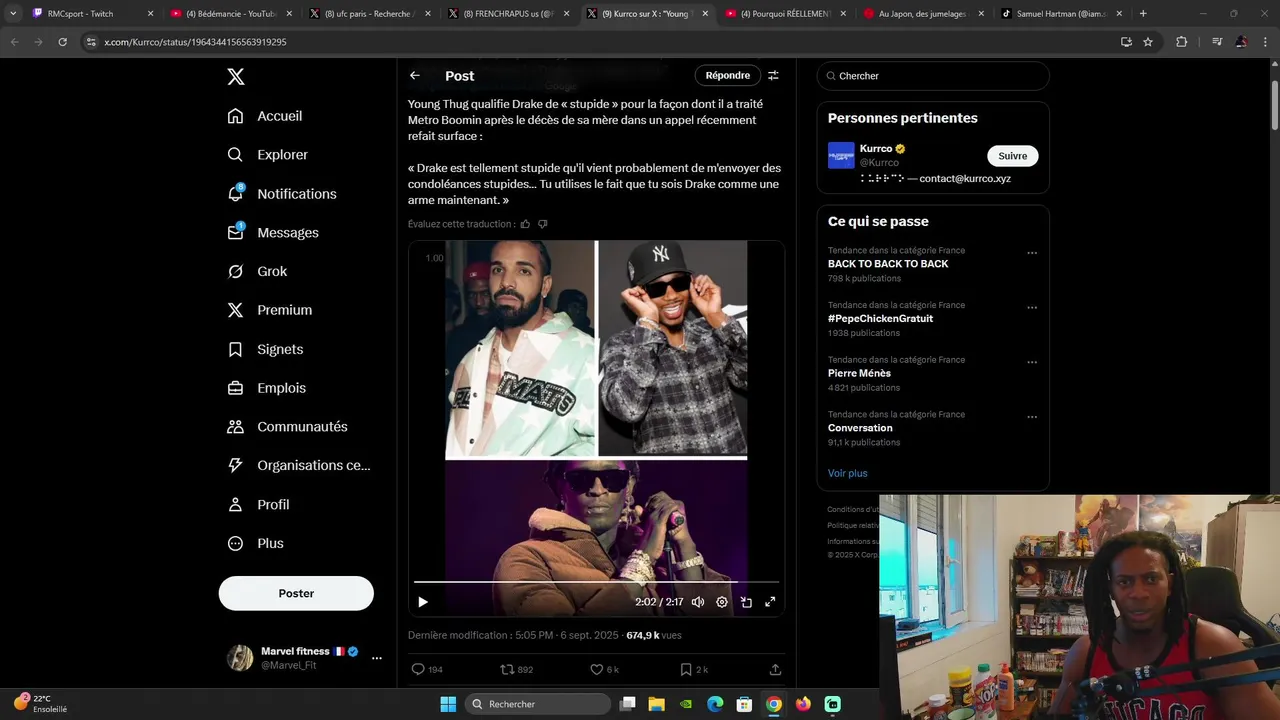Open the X logo home link
Image resolution: width=1280 pixels, height=720 pixels.
pyautogui.click(x=236, y=77)
